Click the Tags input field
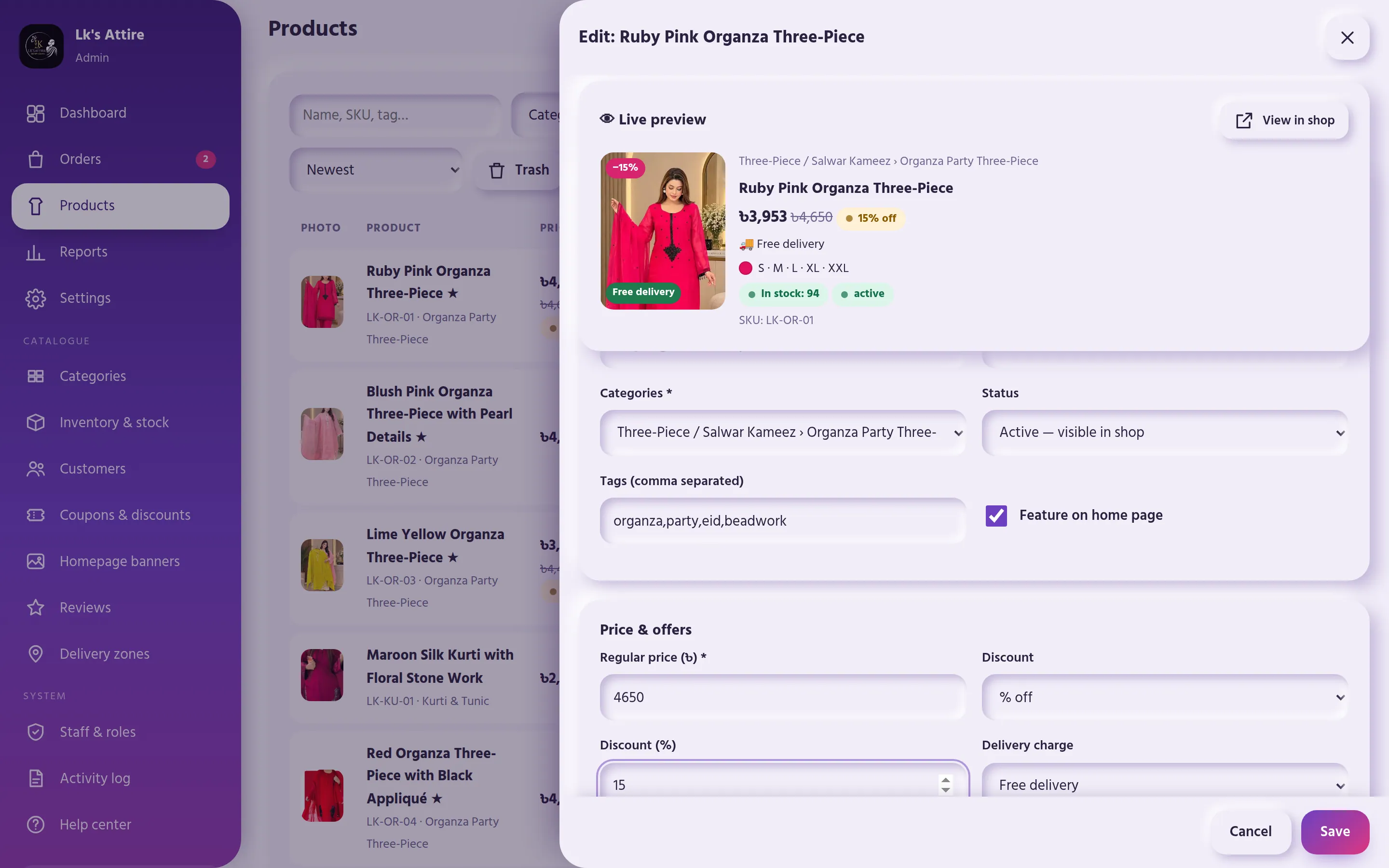 pyautogui.click(x=783, y=521)
